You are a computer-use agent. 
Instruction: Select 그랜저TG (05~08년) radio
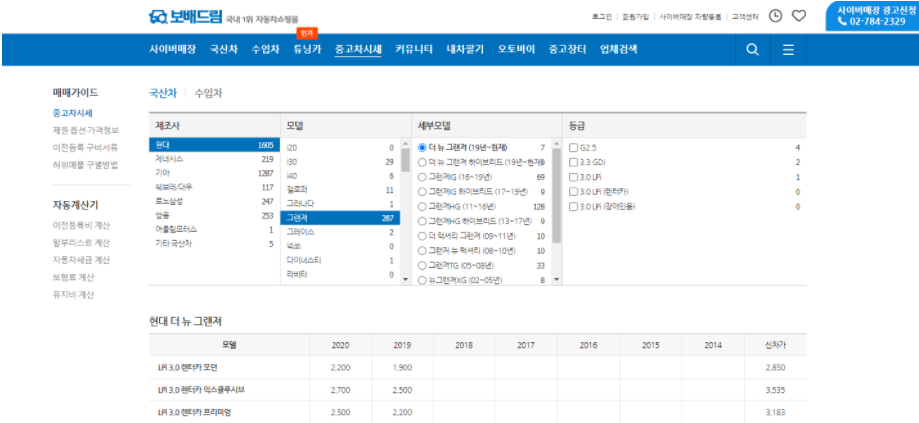[422, 265]
